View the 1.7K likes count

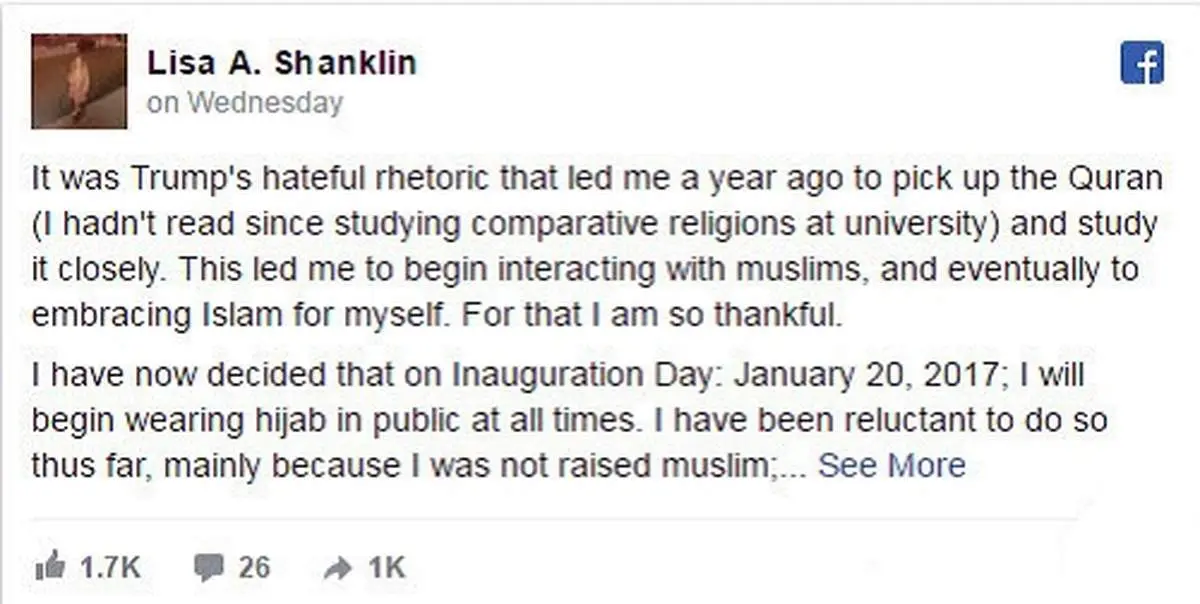coord(110,567)
